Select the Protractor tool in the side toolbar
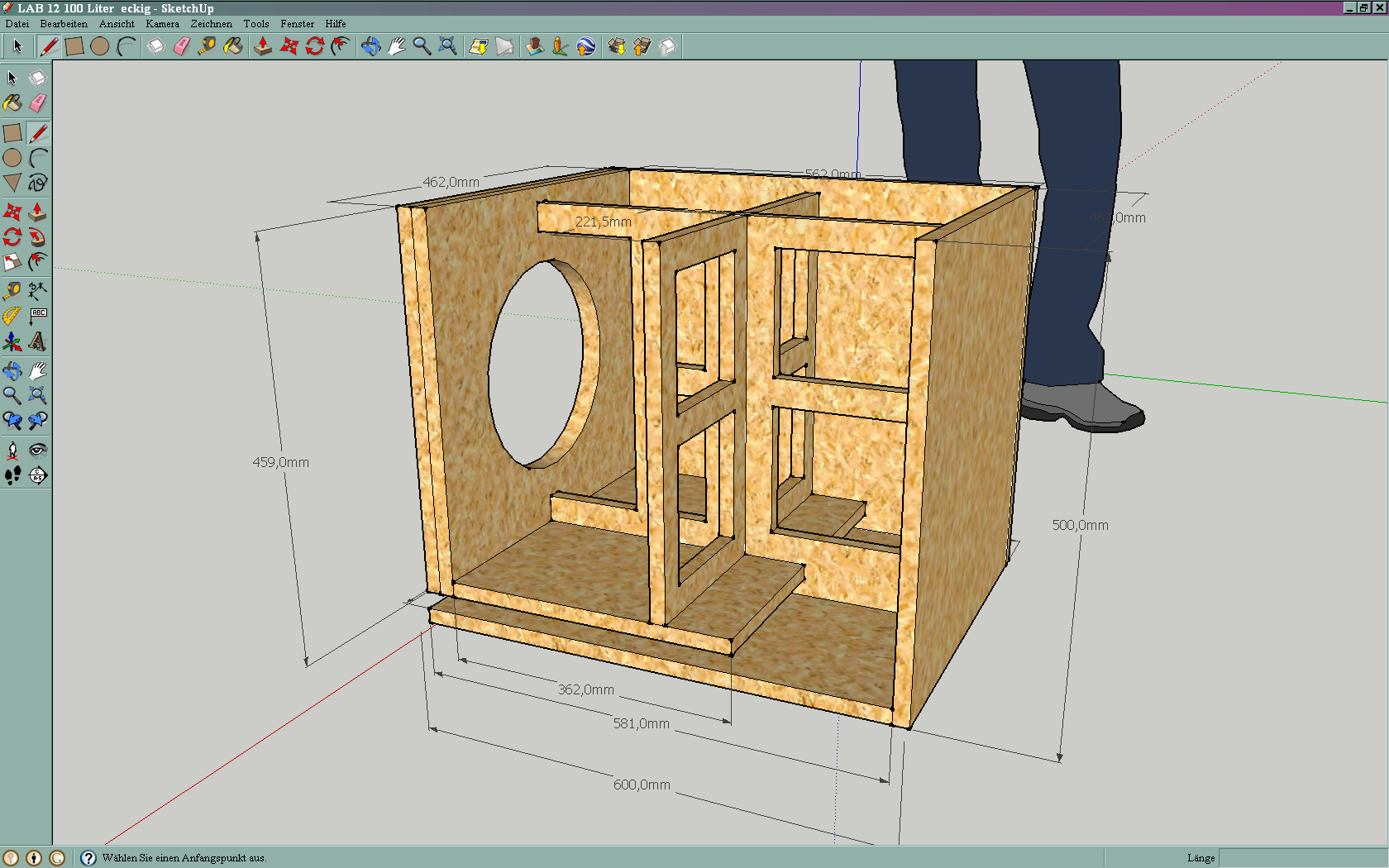This screenshot has height=868, width=1389. (x=12, y=316)
